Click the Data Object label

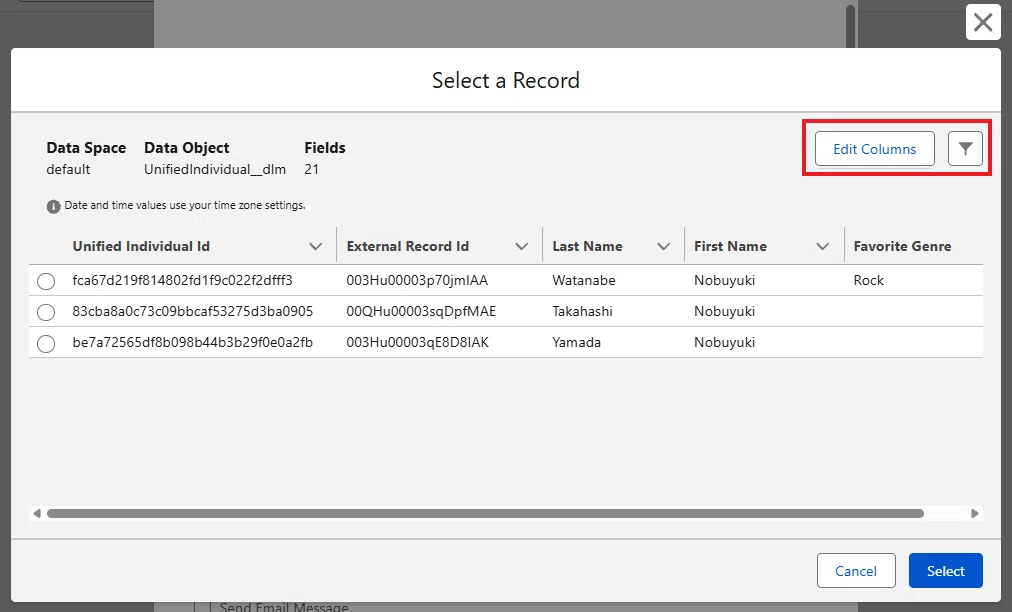(x=187, y=148)
